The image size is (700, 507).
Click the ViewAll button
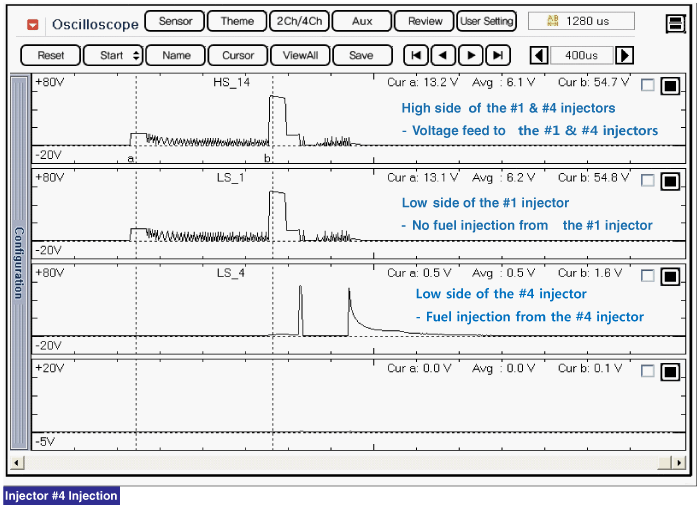[299, 56]
